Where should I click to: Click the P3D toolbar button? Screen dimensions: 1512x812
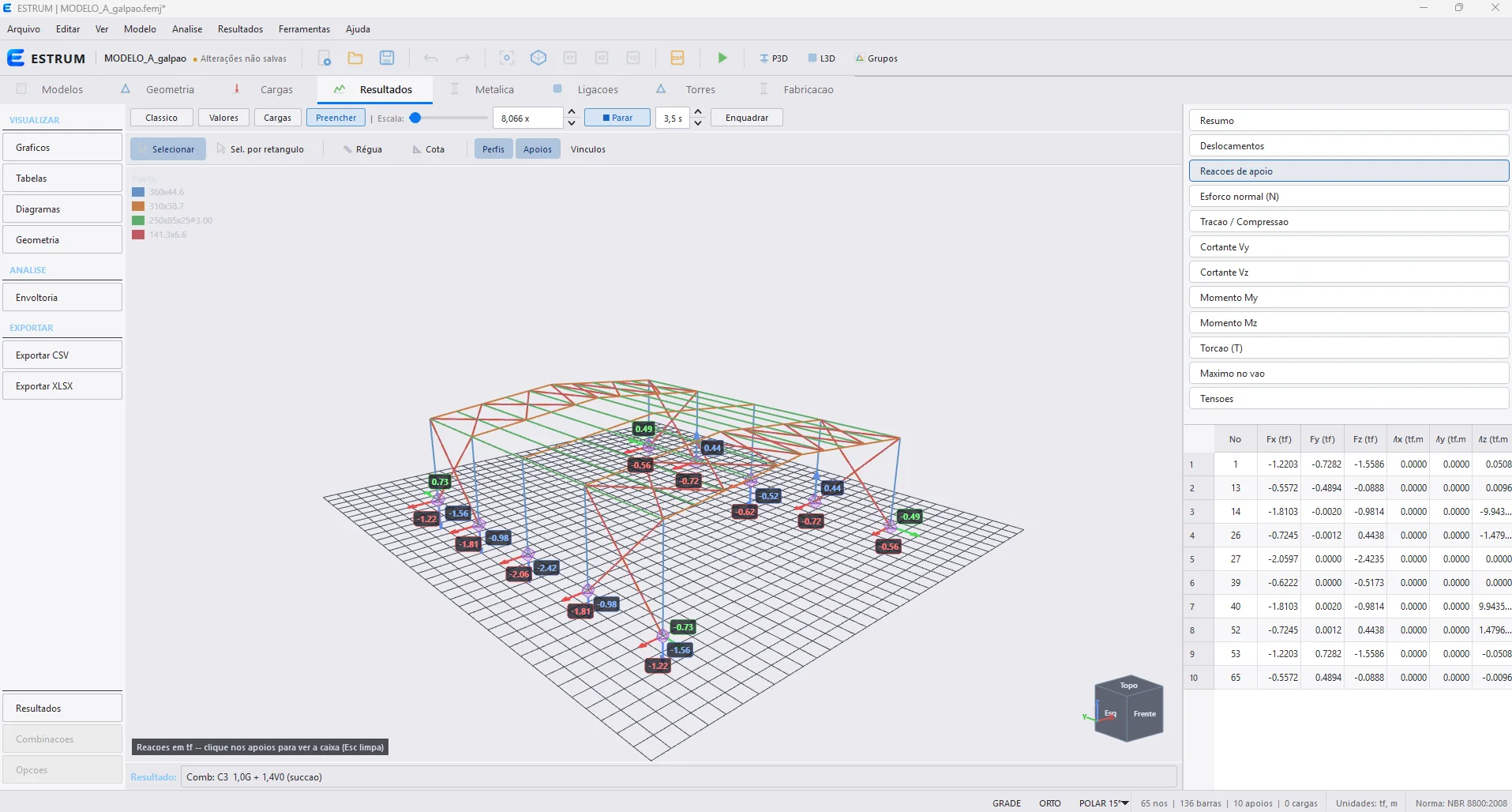click(x=773, y=58)
